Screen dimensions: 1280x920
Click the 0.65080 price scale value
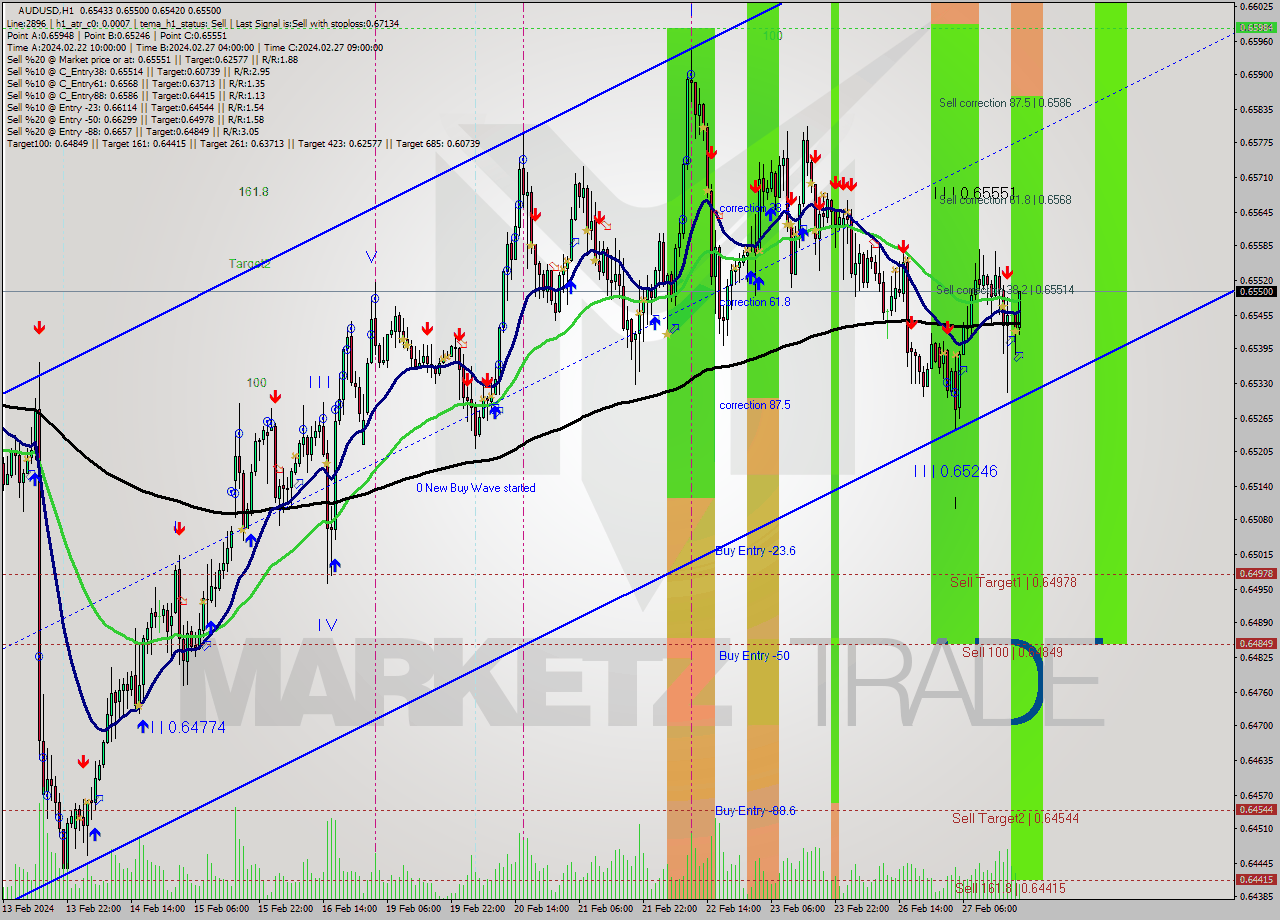point(1256,520)
